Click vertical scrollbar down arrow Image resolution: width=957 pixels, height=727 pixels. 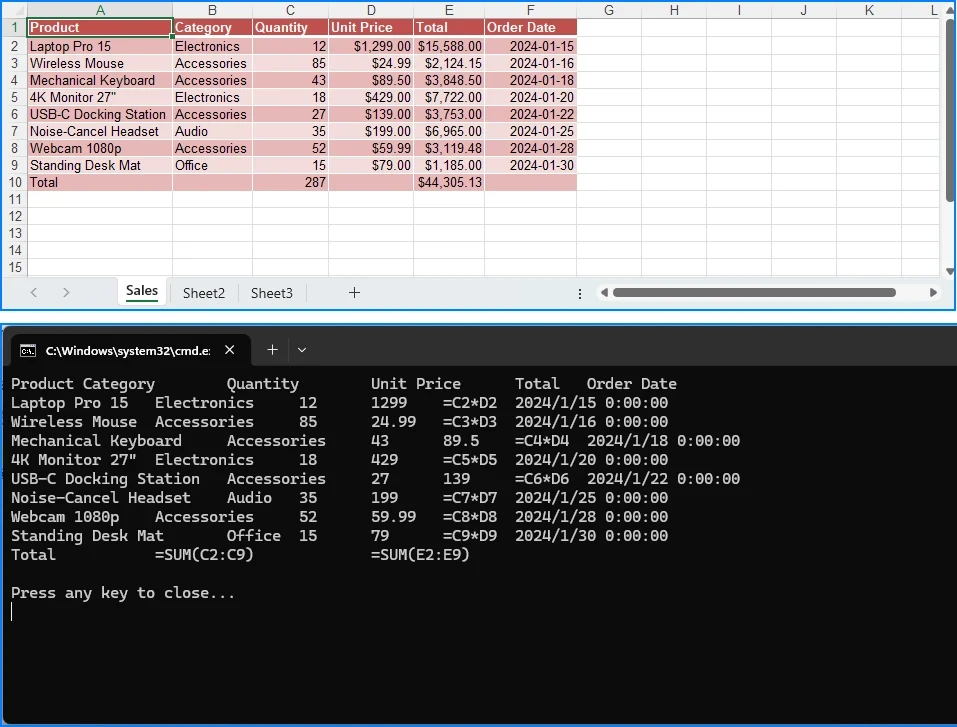tap(950, 272)
